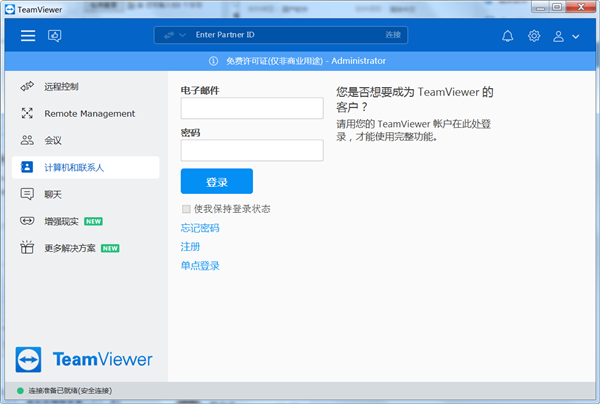Open 聊天 chat section
This screenshot has width=600, height=404.
point(86,194)
